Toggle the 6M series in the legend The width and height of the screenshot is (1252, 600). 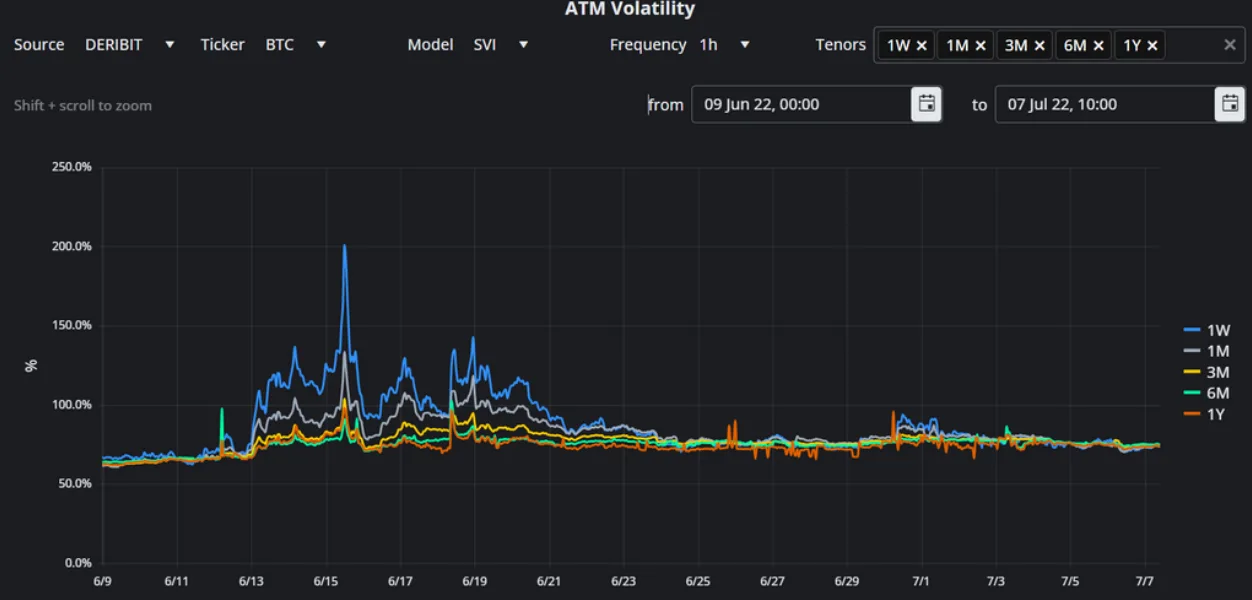pyautogui.click(x=1206, y=393)
